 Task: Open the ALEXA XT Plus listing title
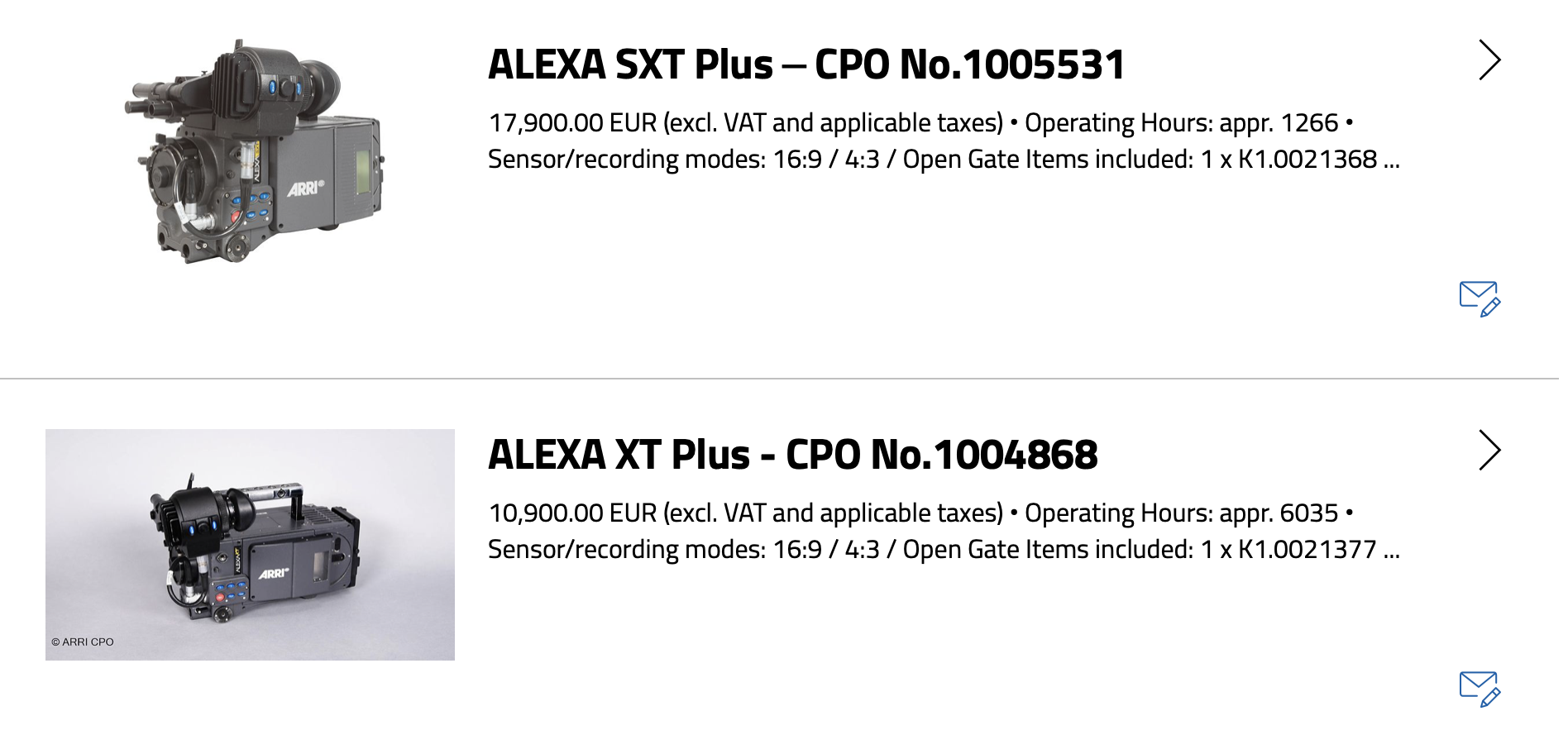(619, 456)
